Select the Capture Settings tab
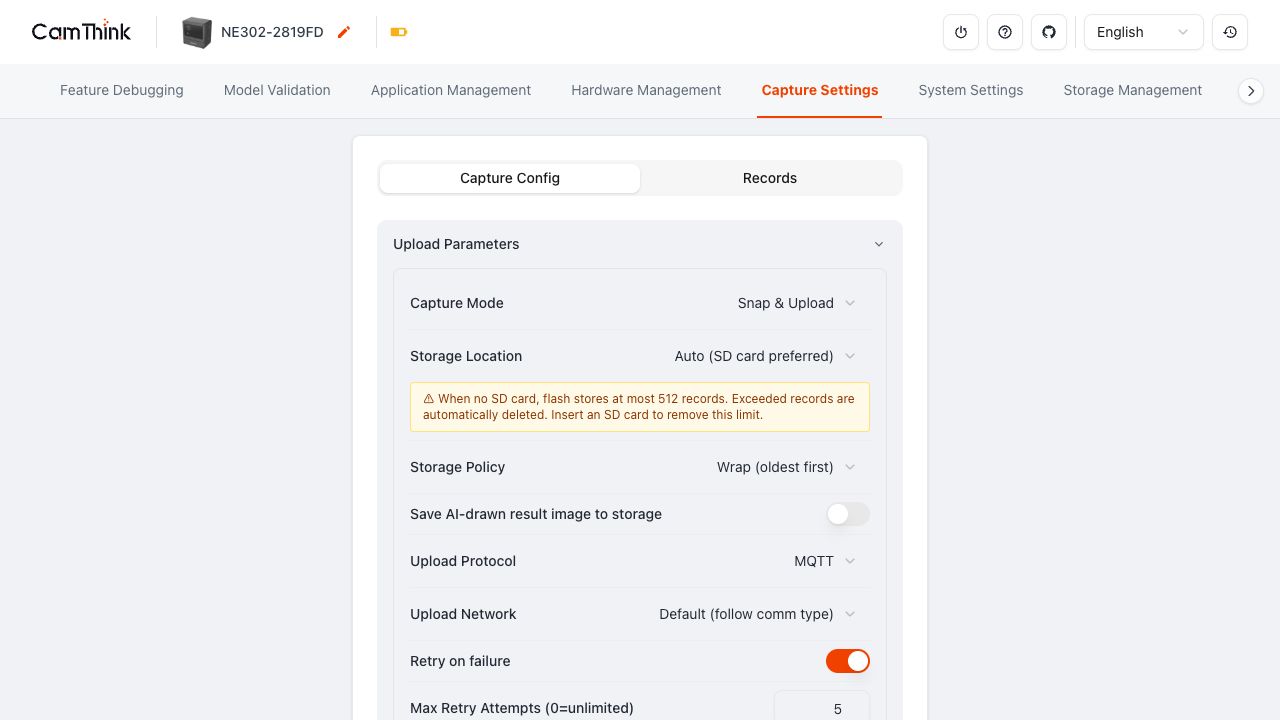This screenshot has height=720, width=1280. 820,90
